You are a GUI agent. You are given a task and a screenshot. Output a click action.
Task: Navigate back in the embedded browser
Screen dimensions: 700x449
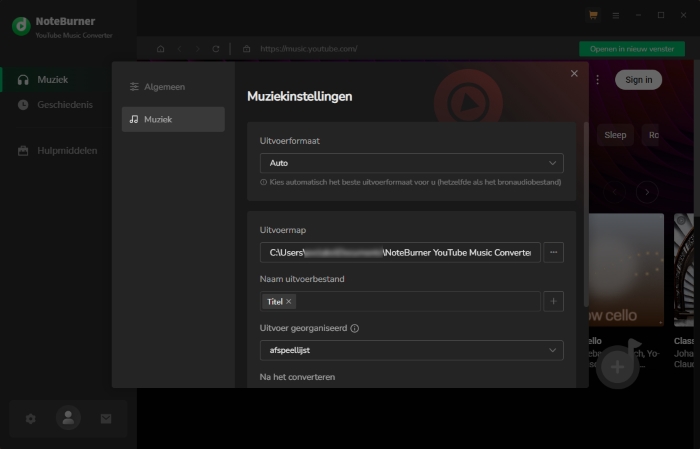click(x=179, y=49)
